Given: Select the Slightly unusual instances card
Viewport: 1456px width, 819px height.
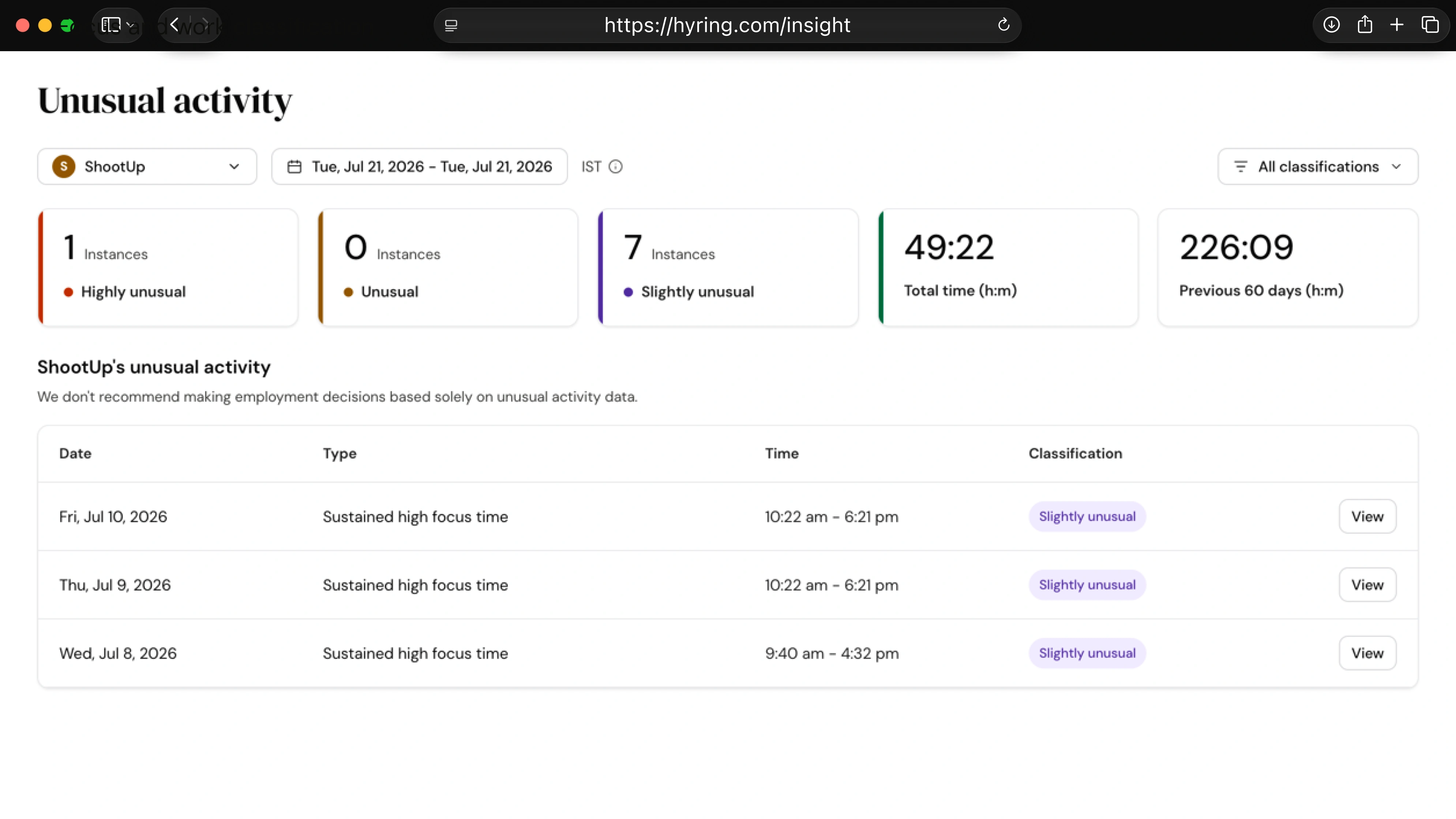Looking at the screenshot, I should (728, 268).
